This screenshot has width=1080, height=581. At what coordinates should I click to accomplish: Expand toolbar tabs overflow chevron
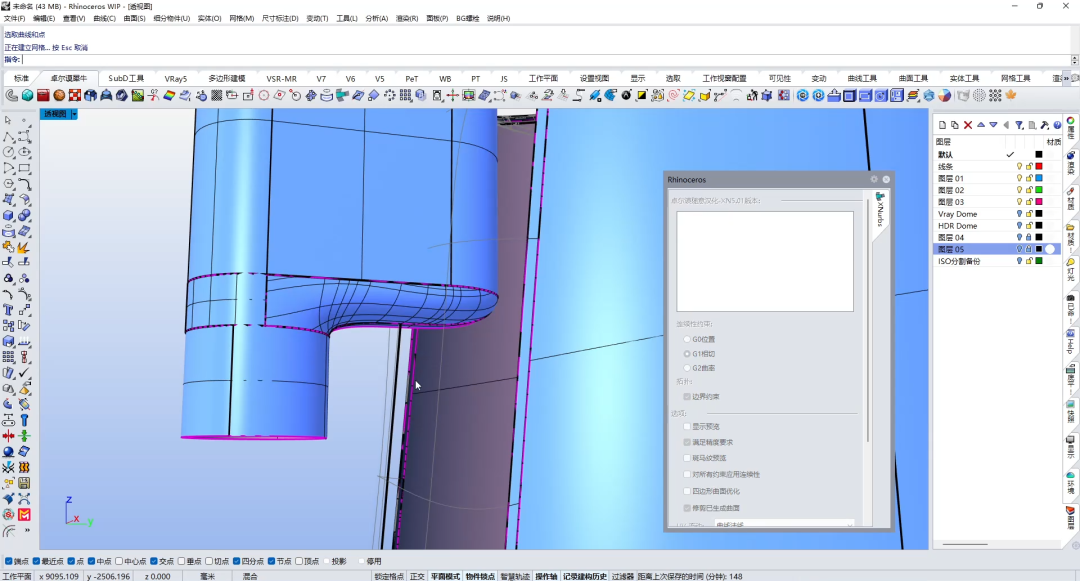(x=1066, y=78)
